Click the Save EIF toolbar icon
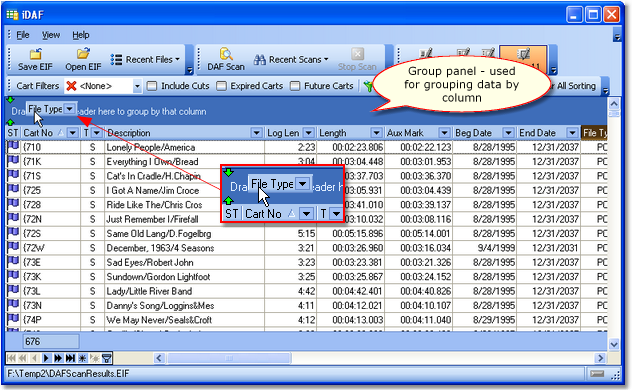Viewport: 632px width, 392px height. pyautogui.click(x=35, y=54)
